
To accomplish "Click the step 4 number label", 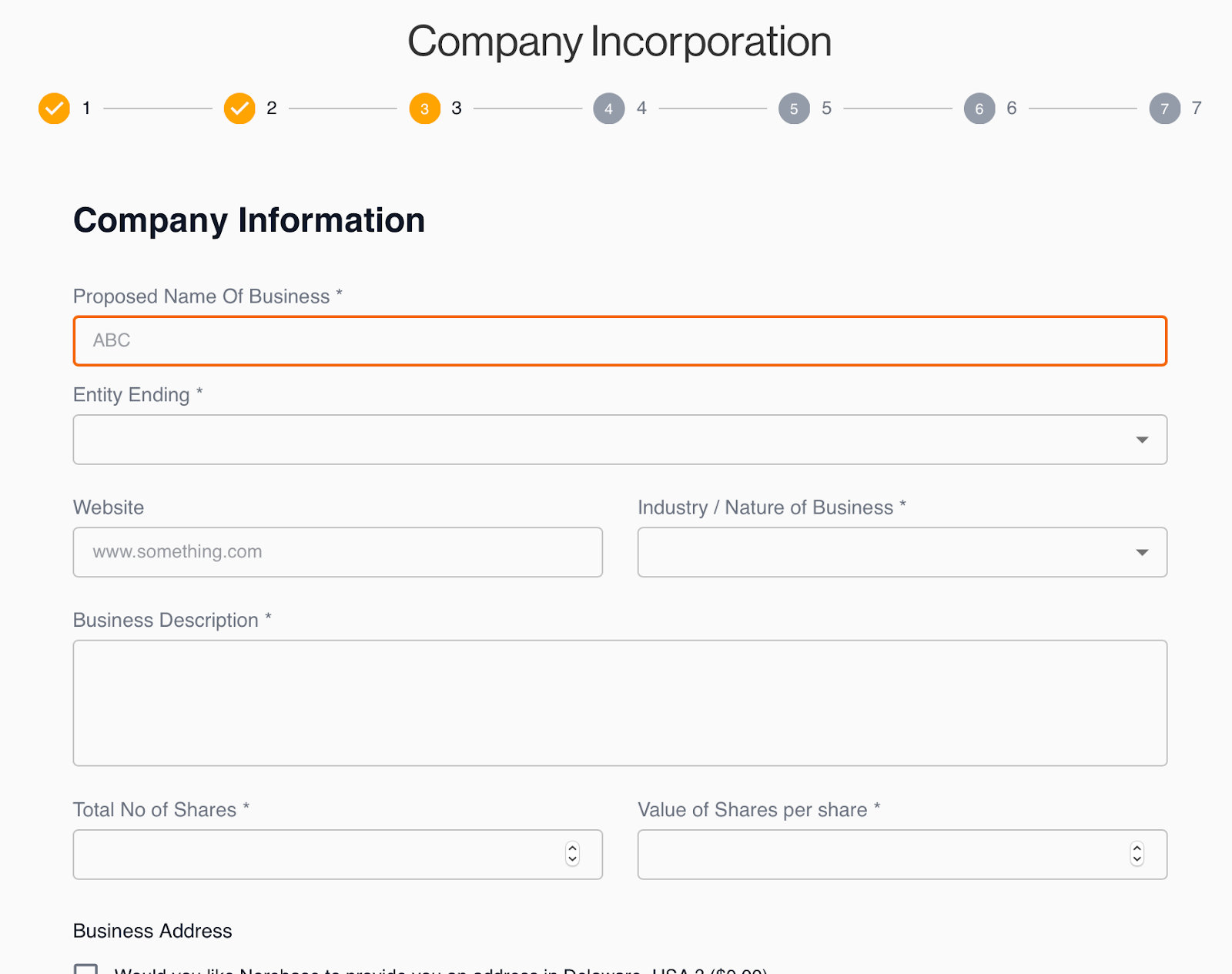I will [641, 109].
